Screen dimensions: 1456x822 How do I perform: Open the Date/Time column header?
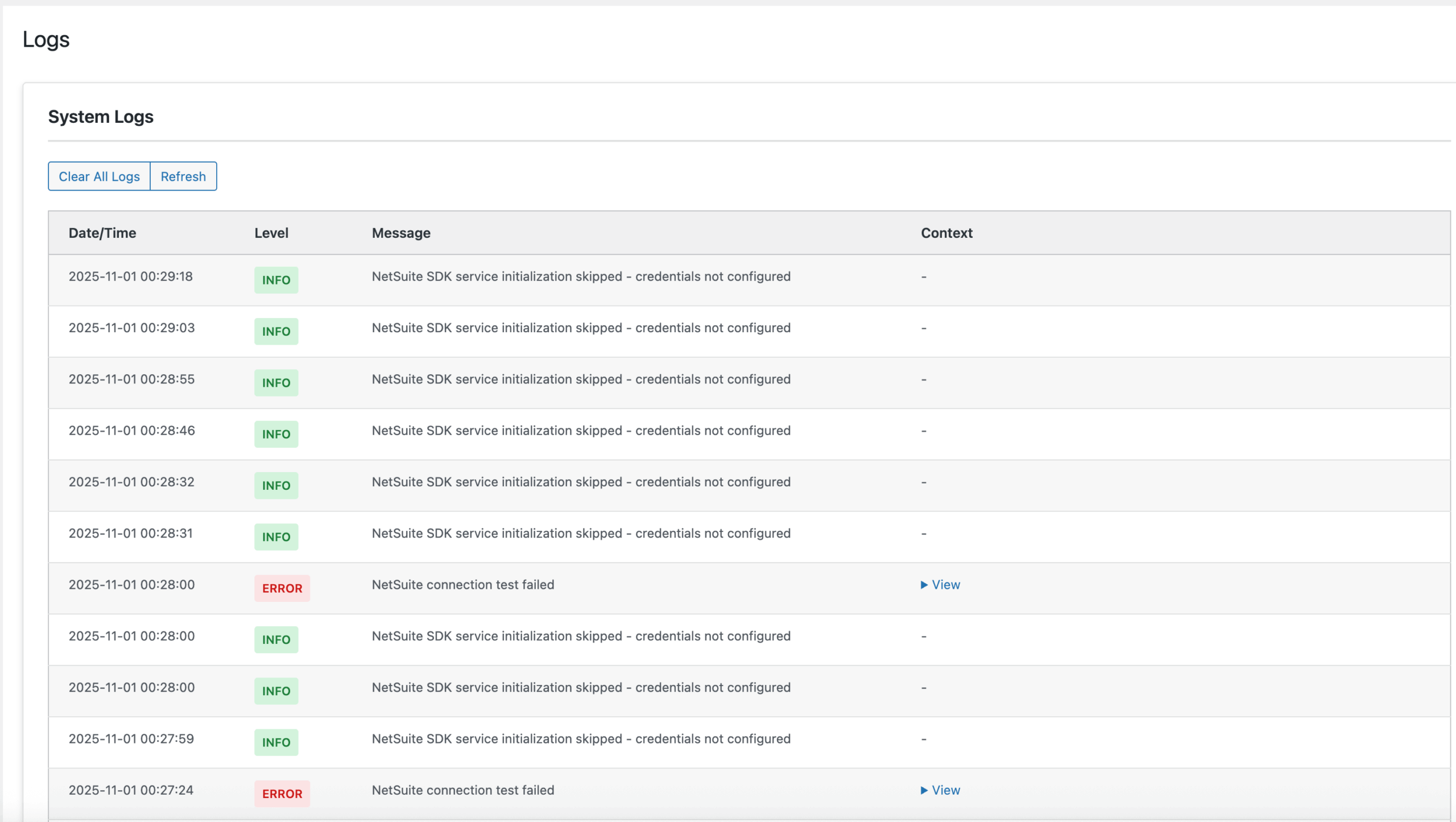point(102,233)
